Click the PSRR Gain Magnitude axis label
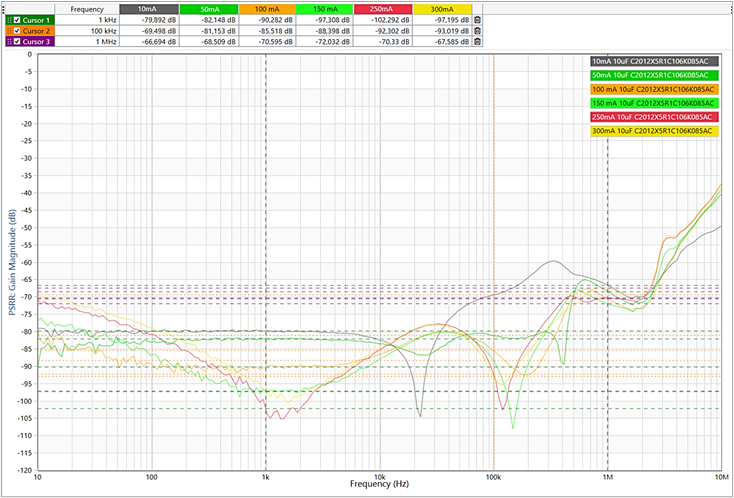 click(11, 262)
